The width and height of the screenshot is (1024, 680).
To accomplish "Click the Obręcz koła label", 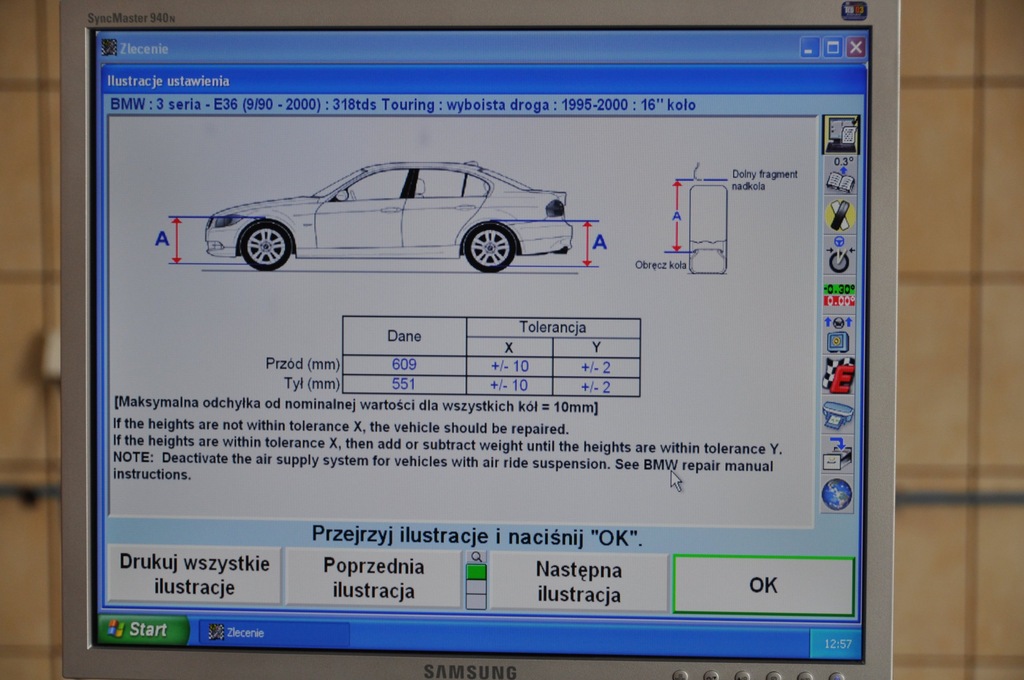I will pyautogui.click(x=660, y=265).
